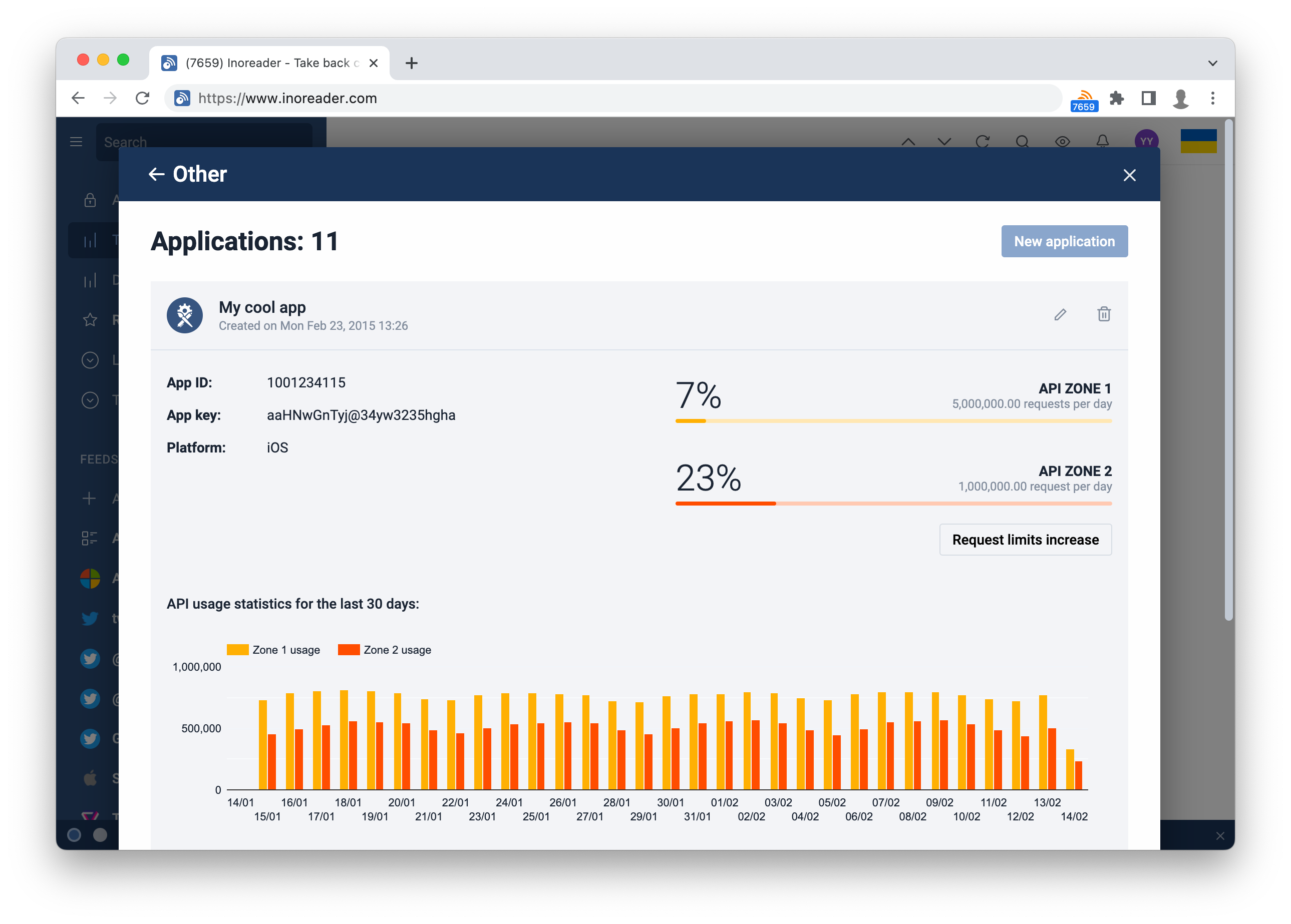The width and height of the screenshot is (1291, 924).
Task: Click the Inoreader extension icon showing 7659
Action: point(1083,100)
